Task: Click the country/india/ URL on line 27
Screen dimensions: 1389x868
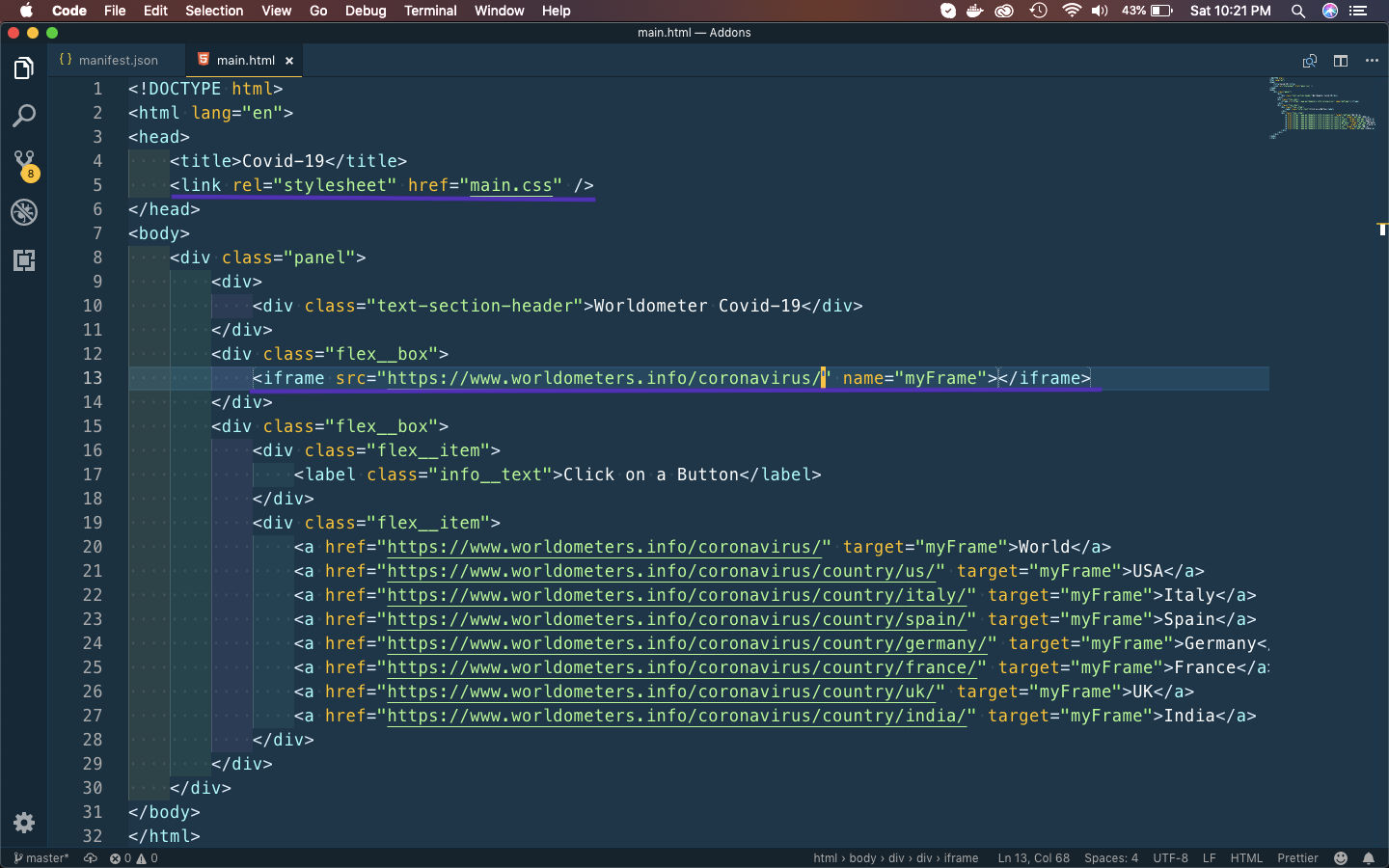Action: coord(676,716)
